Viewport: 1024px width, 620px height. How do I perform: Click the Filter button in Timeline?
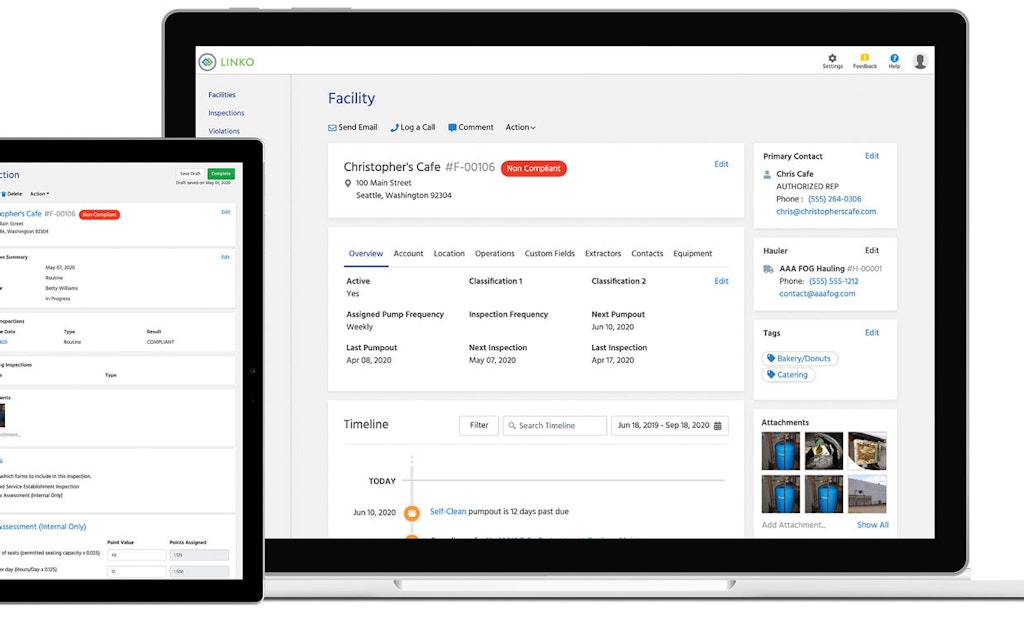pos(479,425)
